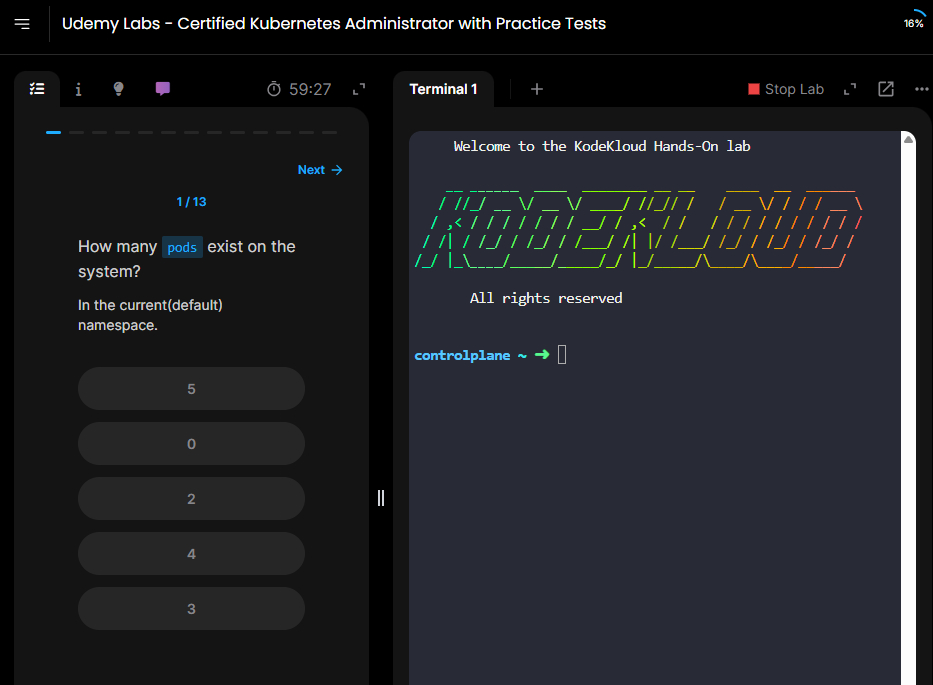Choose answer option 5
The height and width of the screenshot is (685, 933).
(192, 389)
